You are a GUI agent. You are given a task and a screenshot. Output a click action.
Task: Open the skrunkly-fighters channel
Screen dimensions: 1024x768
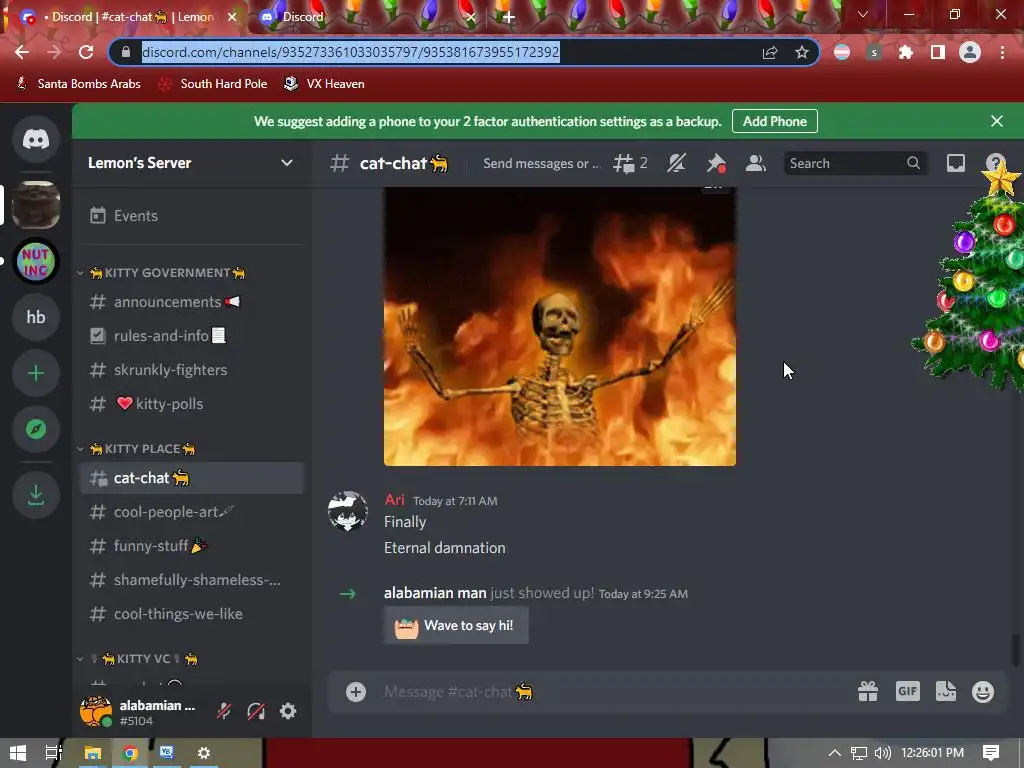click(191, 370)
